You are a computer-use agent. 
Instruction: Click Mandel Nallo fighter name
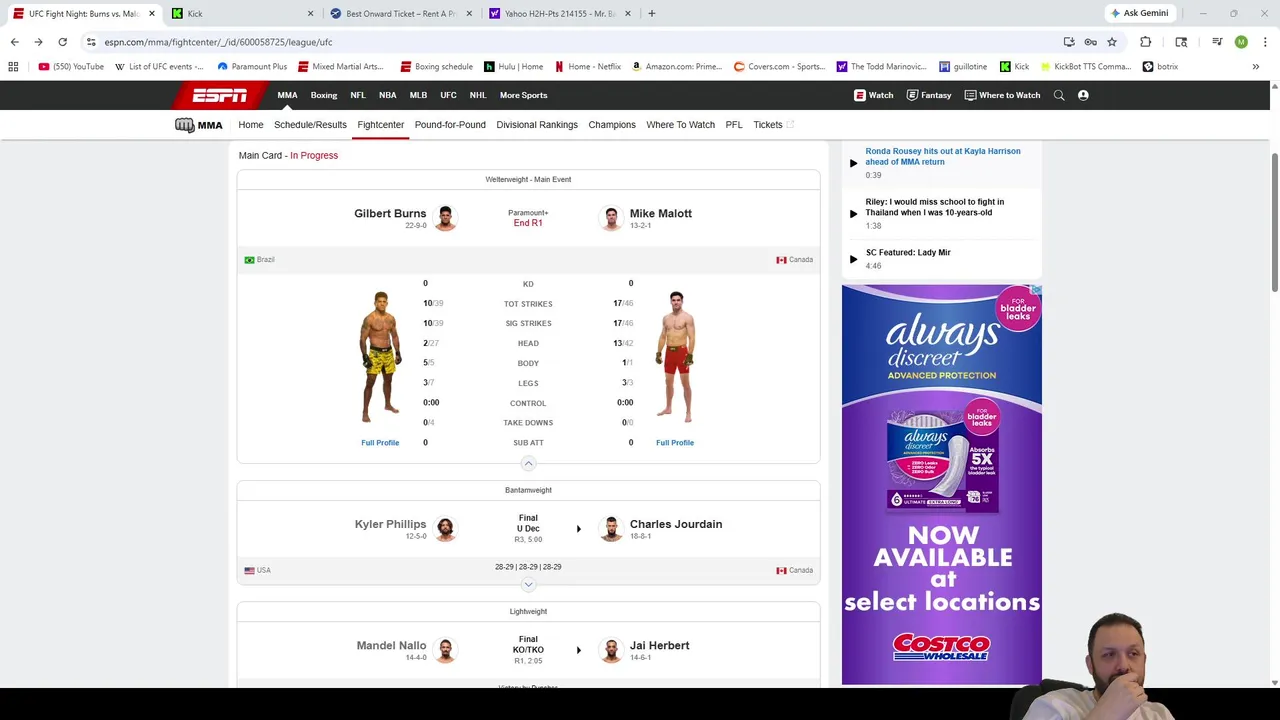[391, 645]
